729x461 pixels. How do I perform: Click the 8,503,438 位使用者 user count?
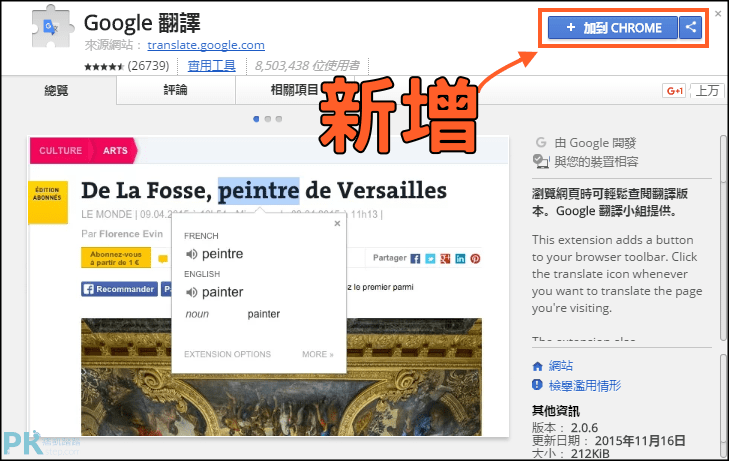(x=307, y=66)
